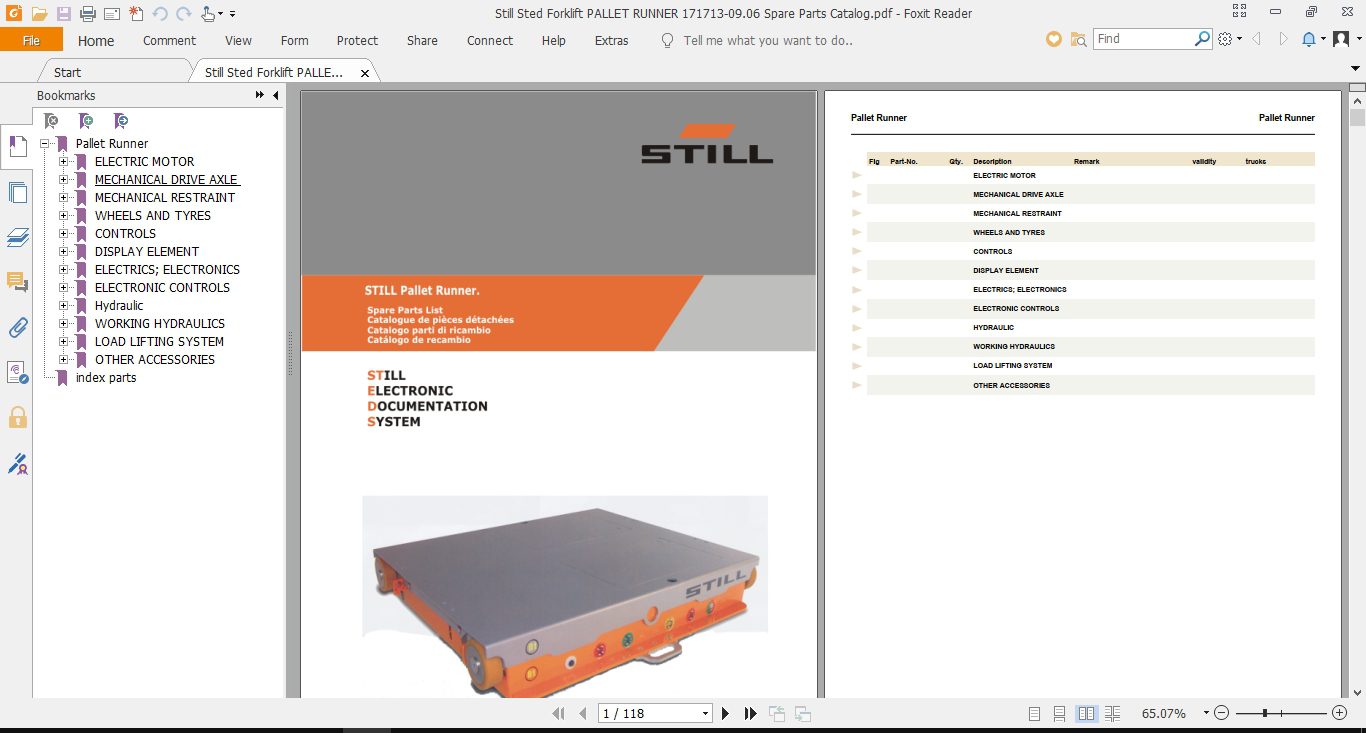Close the Still Sted Forklift document tab
The height and width of the screenshot is (733, 1366).
click(x=365, y=73)
